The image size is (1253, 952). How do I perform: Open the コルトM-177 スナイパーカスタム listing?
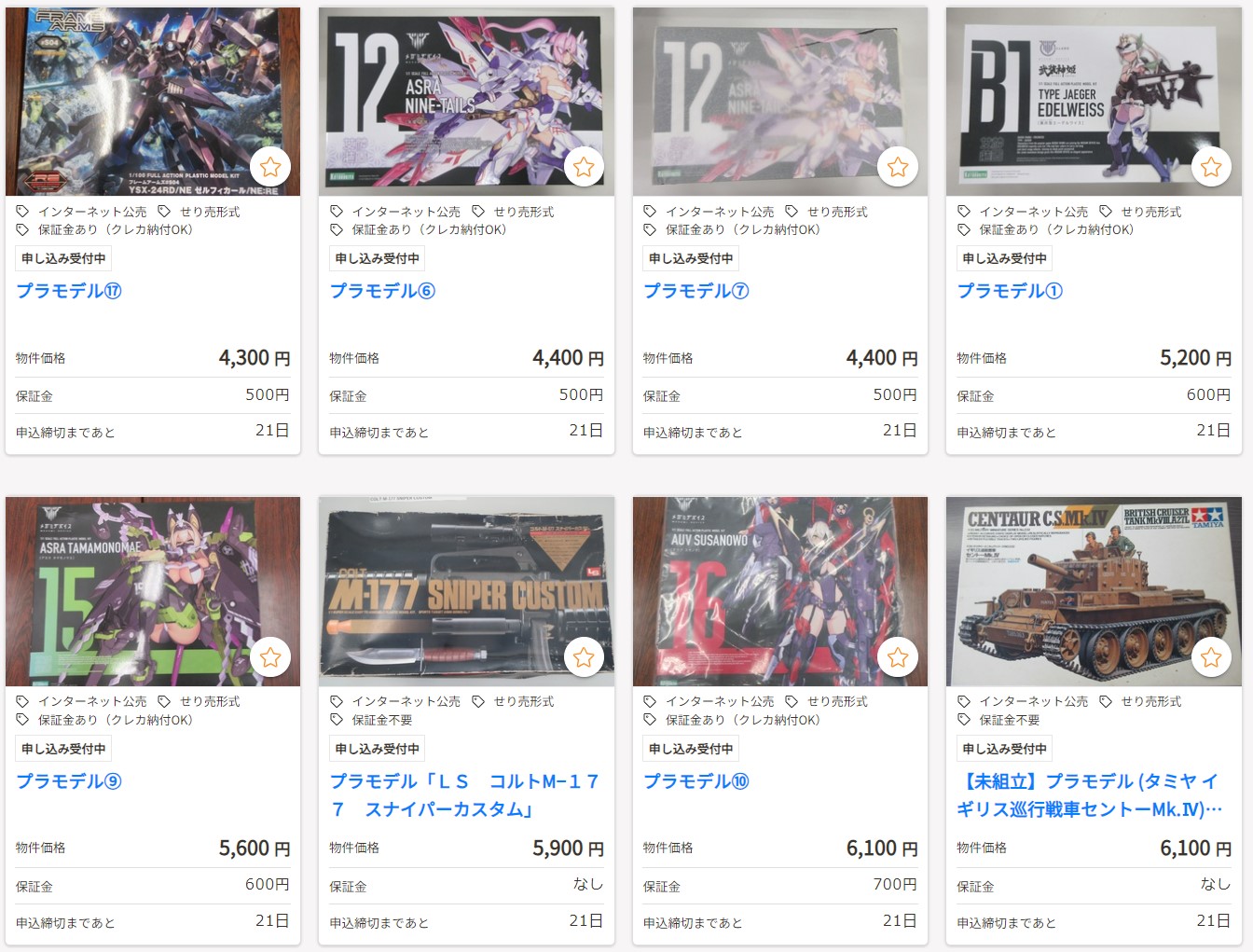click(464, 794)
